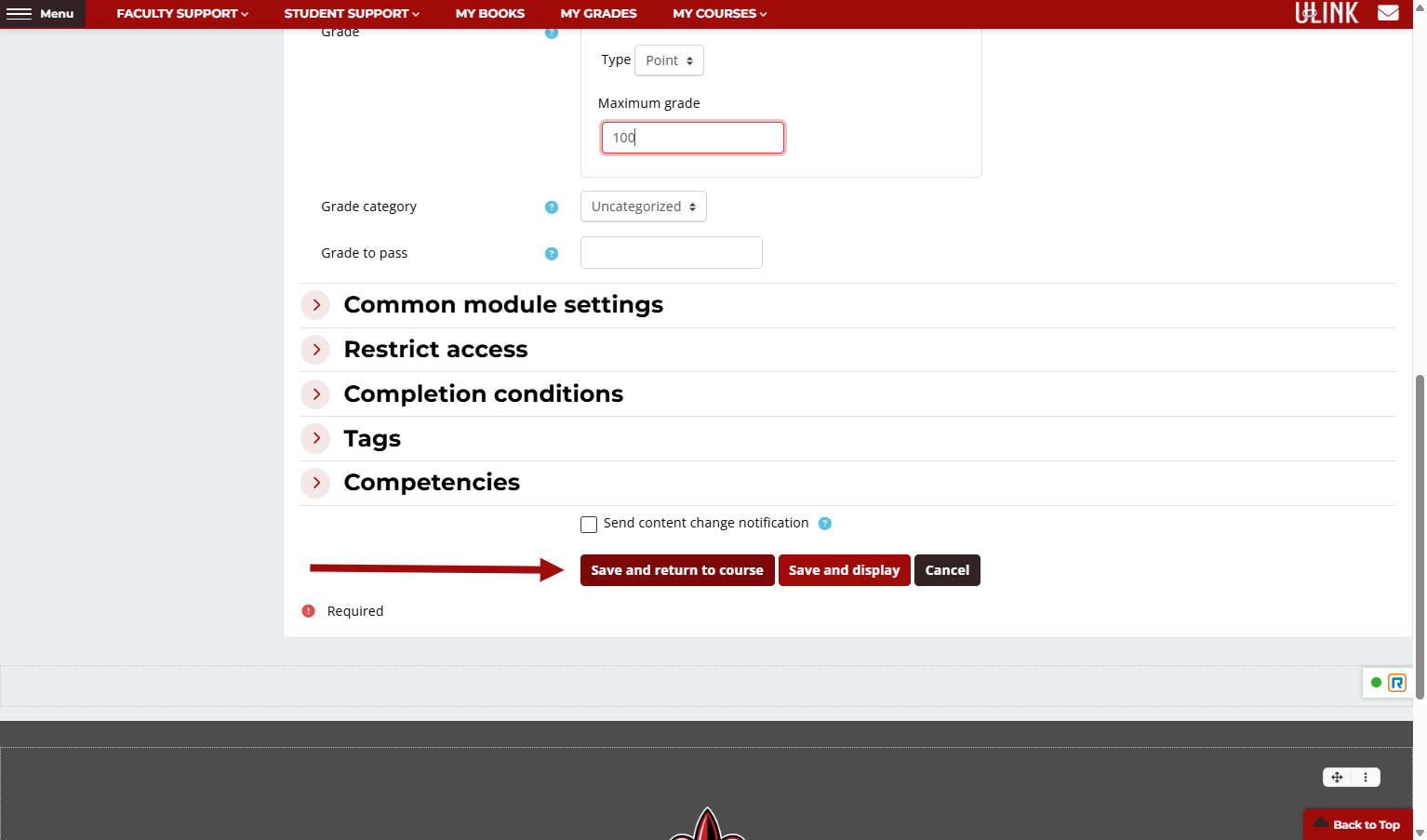1427x840 pixels.
Task: Click the Send content change notification label
Action: 706,524
